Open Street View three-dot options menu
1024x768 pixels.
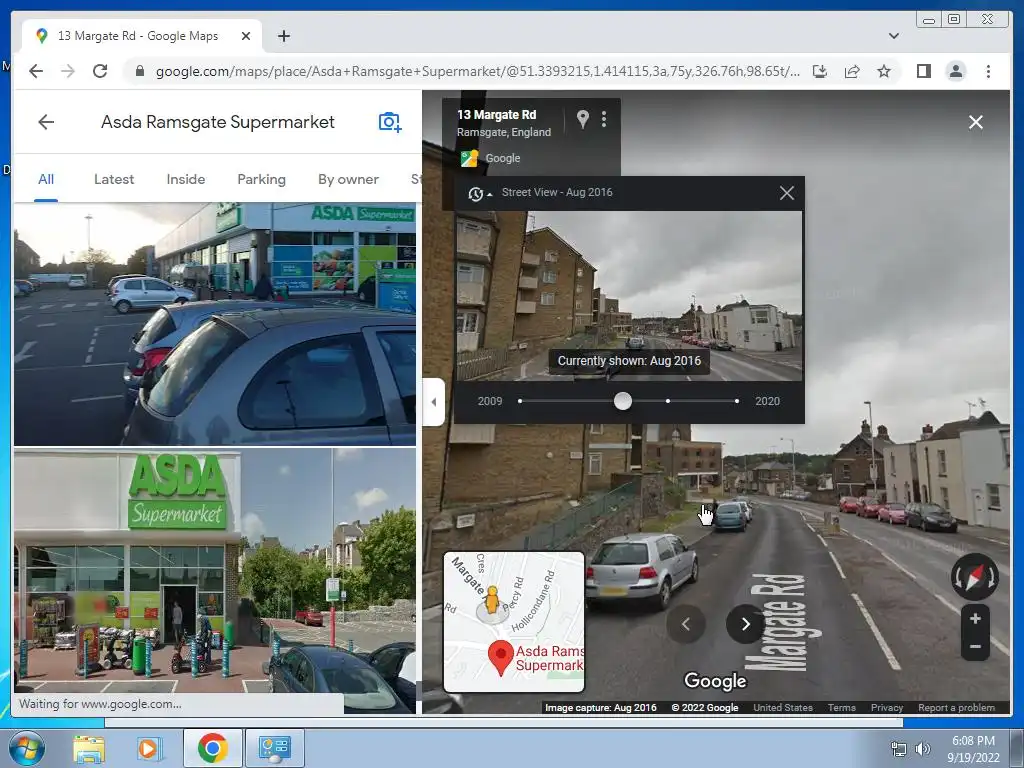click(604, 119)
